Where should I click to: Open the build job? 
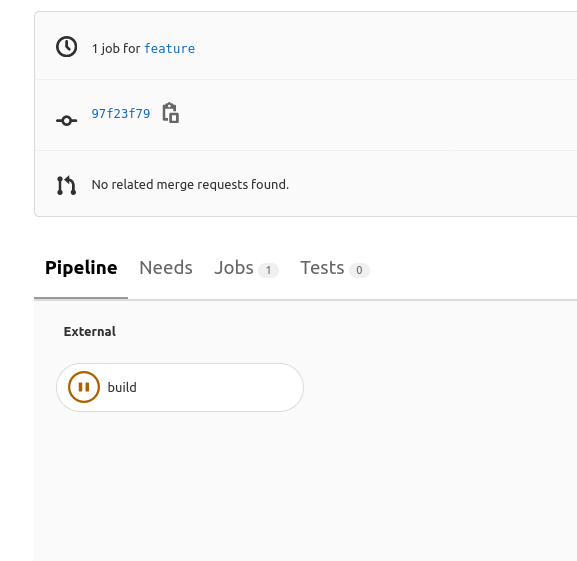180,387
